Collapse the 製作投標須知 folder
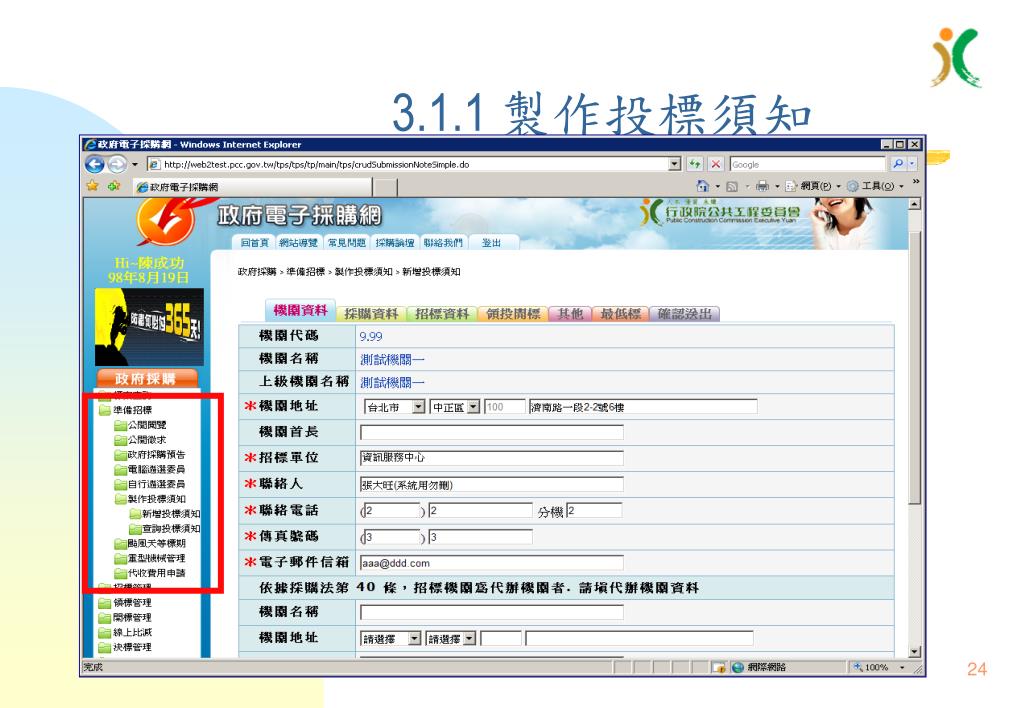This screenshot has height=708, width=1023. 149,499
